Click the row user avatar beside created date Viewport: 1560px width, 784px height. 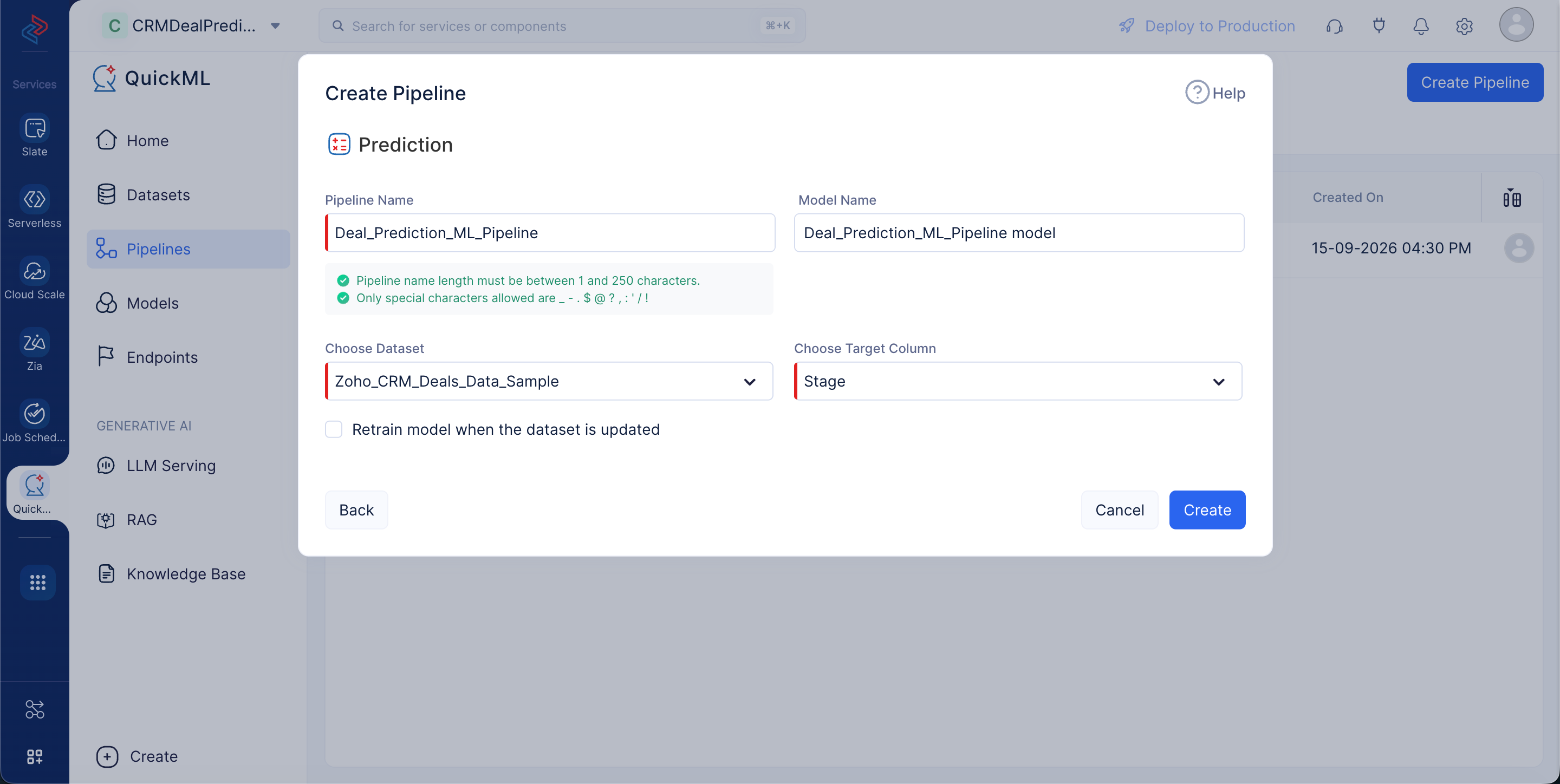click(x=1519, y=247)
